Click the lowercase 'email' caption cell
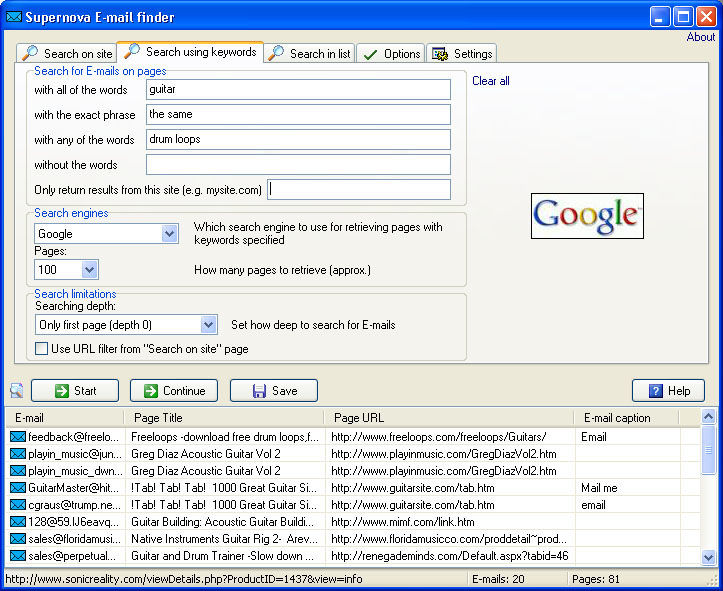723x591 pixels. pos(593,505)
